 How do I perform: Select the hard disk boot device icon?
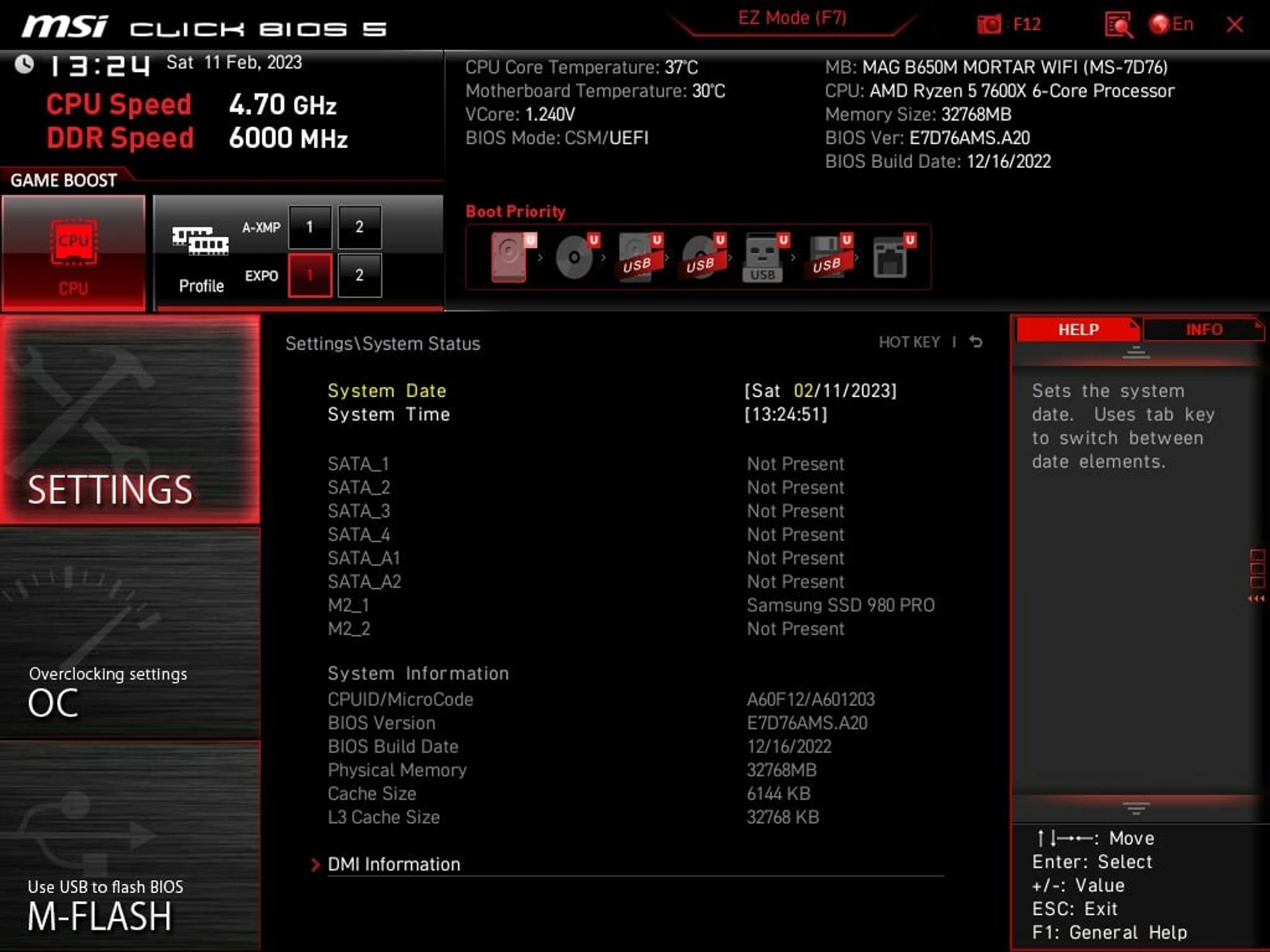(513, 257)
